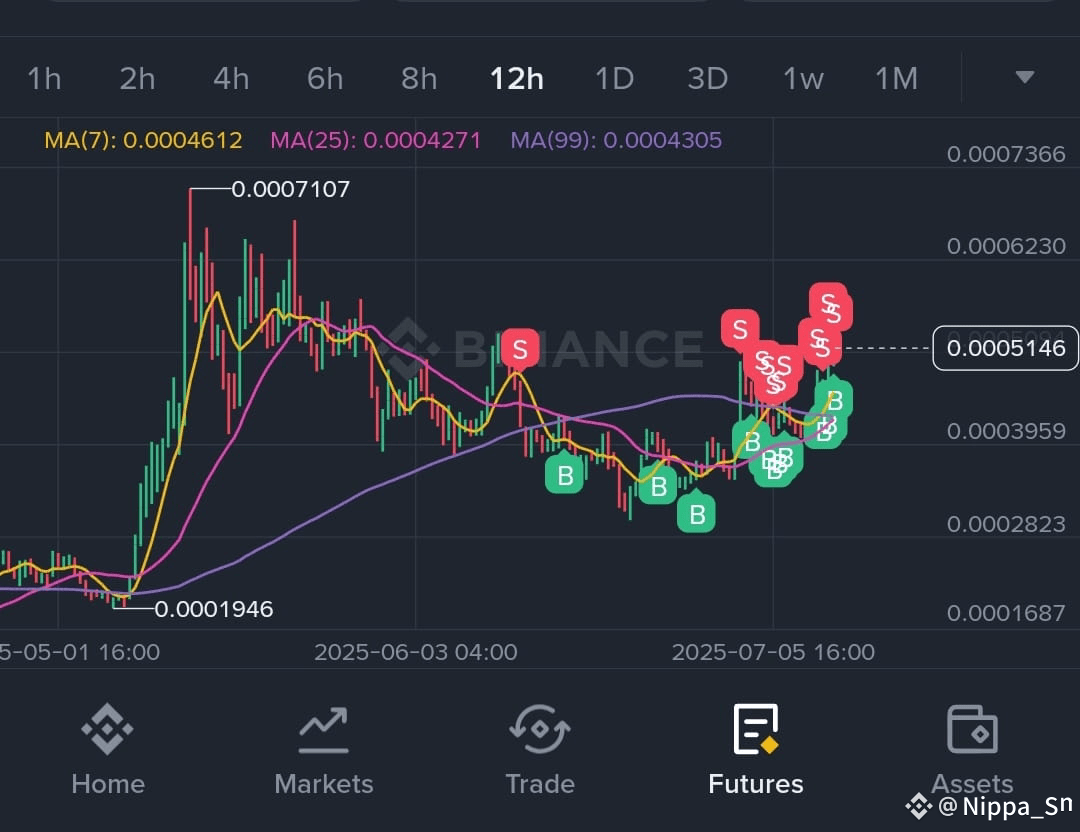Tap the 0.0002823 price axis label
Screen dimensions: 1080x832
click(x=1006, y=524)
